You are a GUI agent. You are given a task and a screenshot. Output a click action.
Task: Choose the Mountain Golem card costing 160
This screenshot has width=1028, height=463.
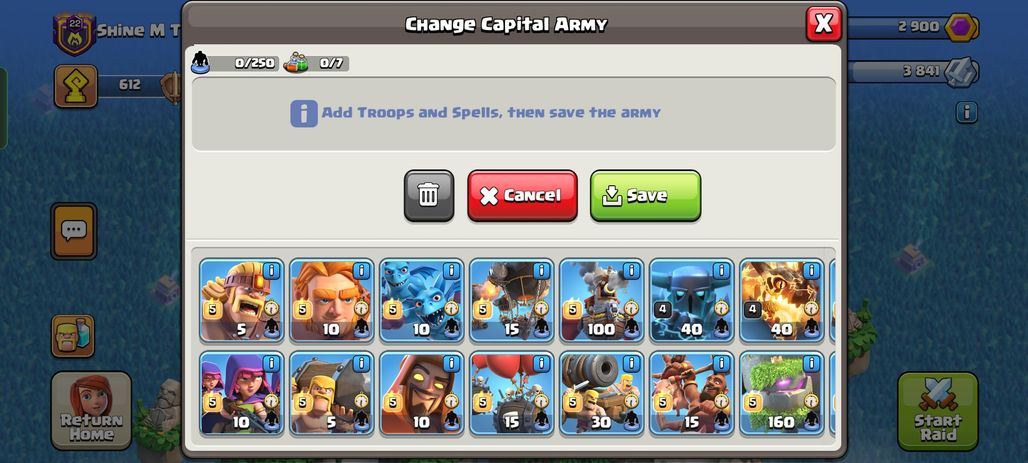click(781, 393)
